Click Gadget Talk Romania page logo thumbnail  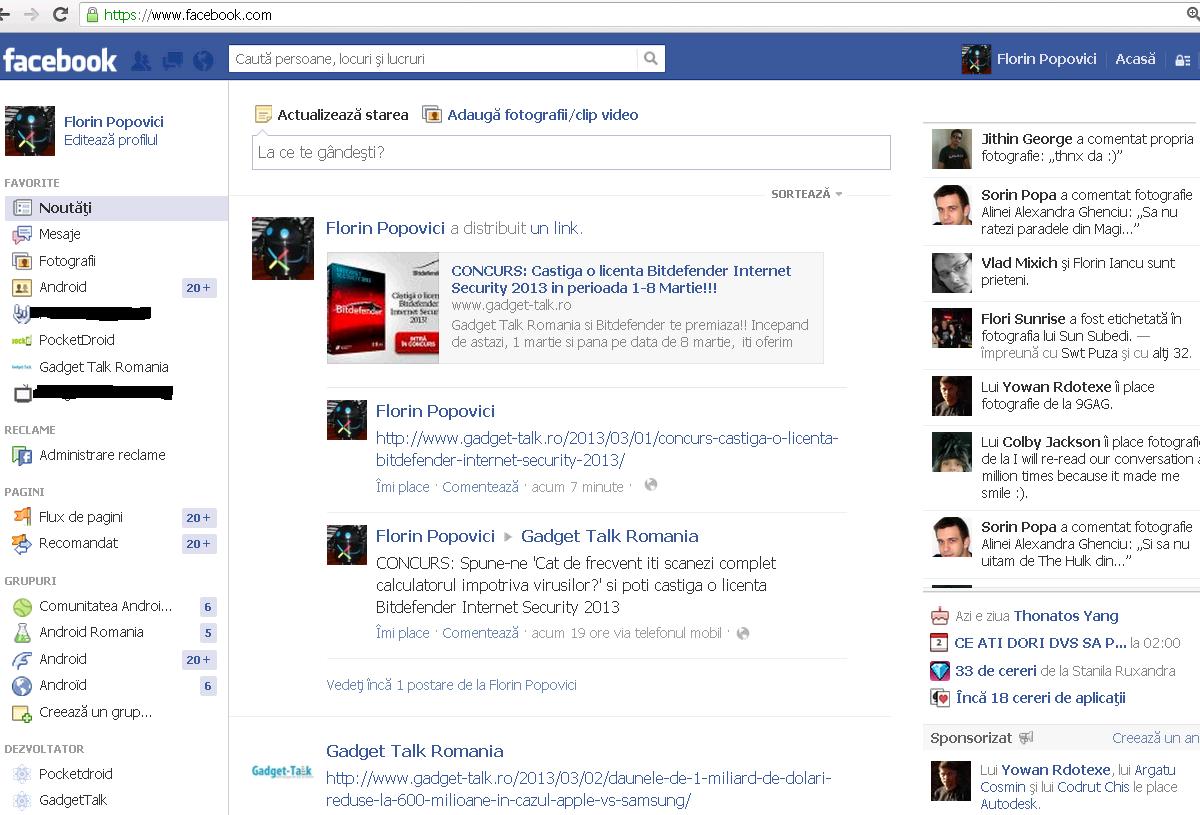tap(282, 771)
